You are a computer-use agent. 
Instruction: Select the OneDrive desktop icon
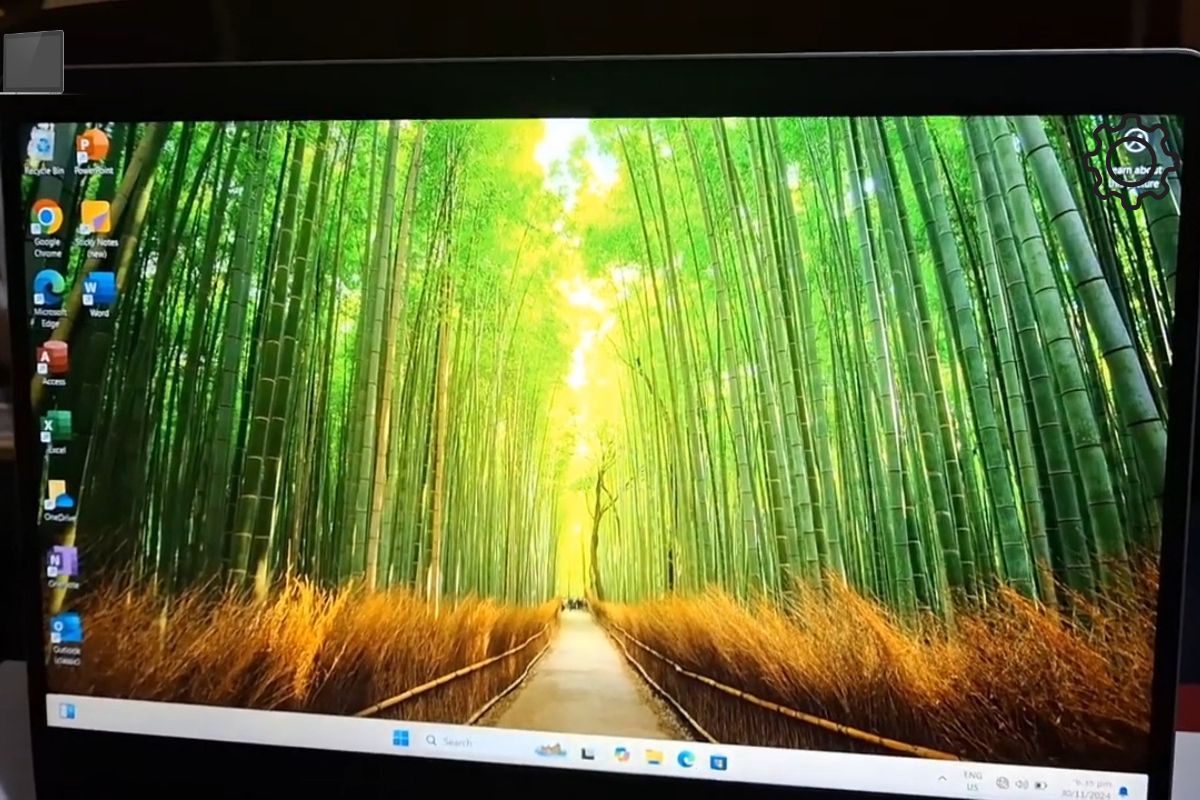tap(58, 501)
